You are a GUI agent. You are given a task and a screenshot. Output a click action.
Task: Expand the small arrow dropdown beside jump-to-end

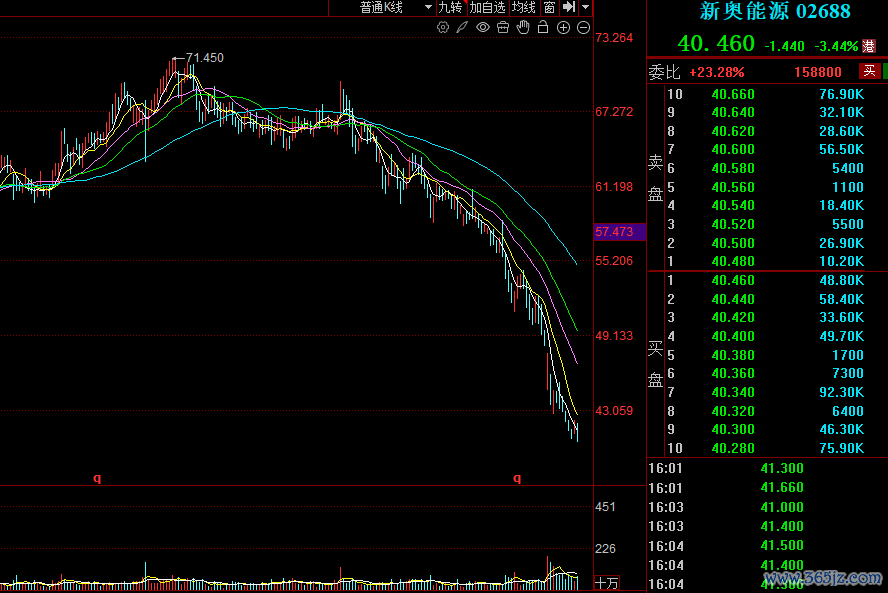click(x=586, y=7)
